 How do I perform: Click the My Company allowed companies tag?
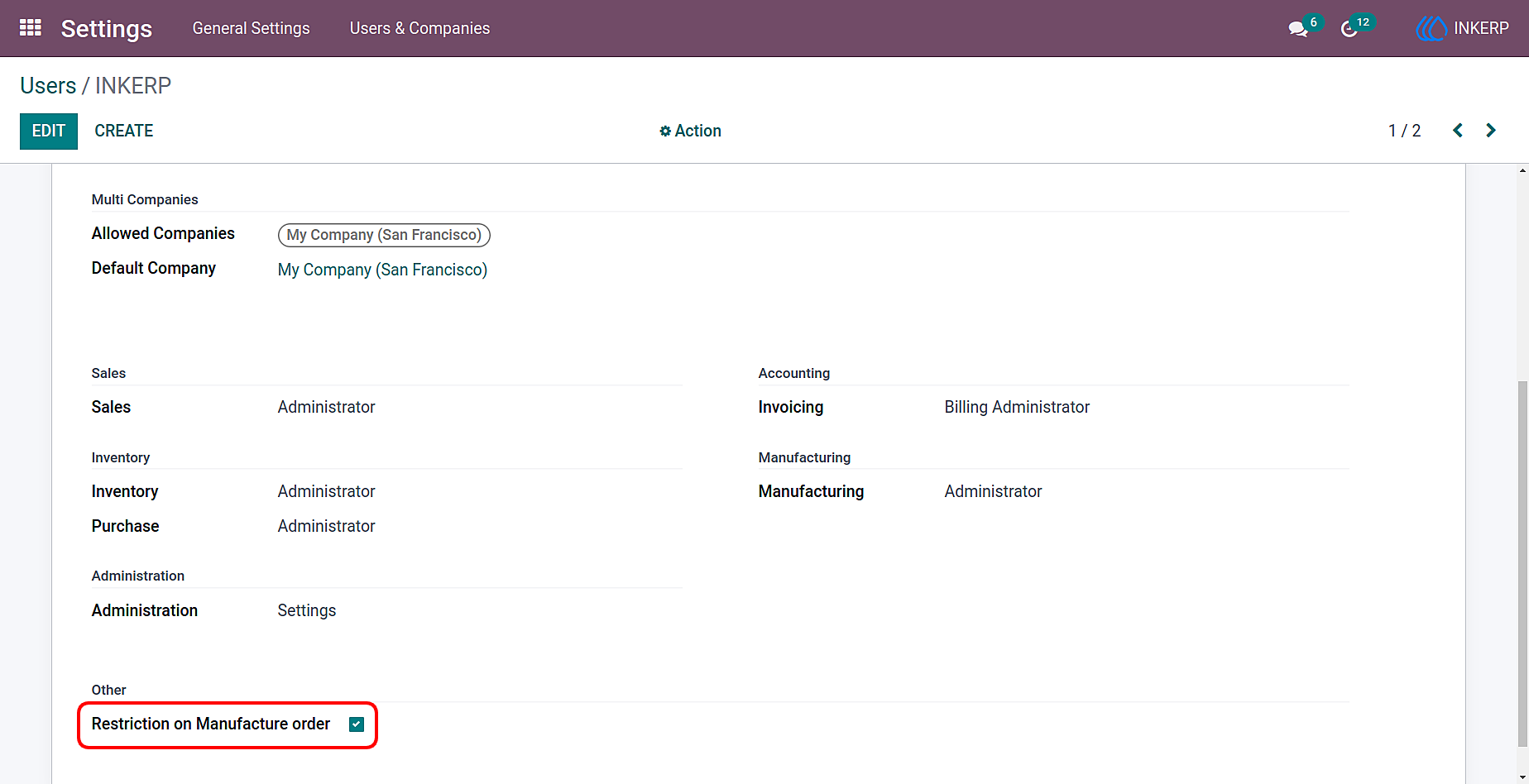click(384, 235)
